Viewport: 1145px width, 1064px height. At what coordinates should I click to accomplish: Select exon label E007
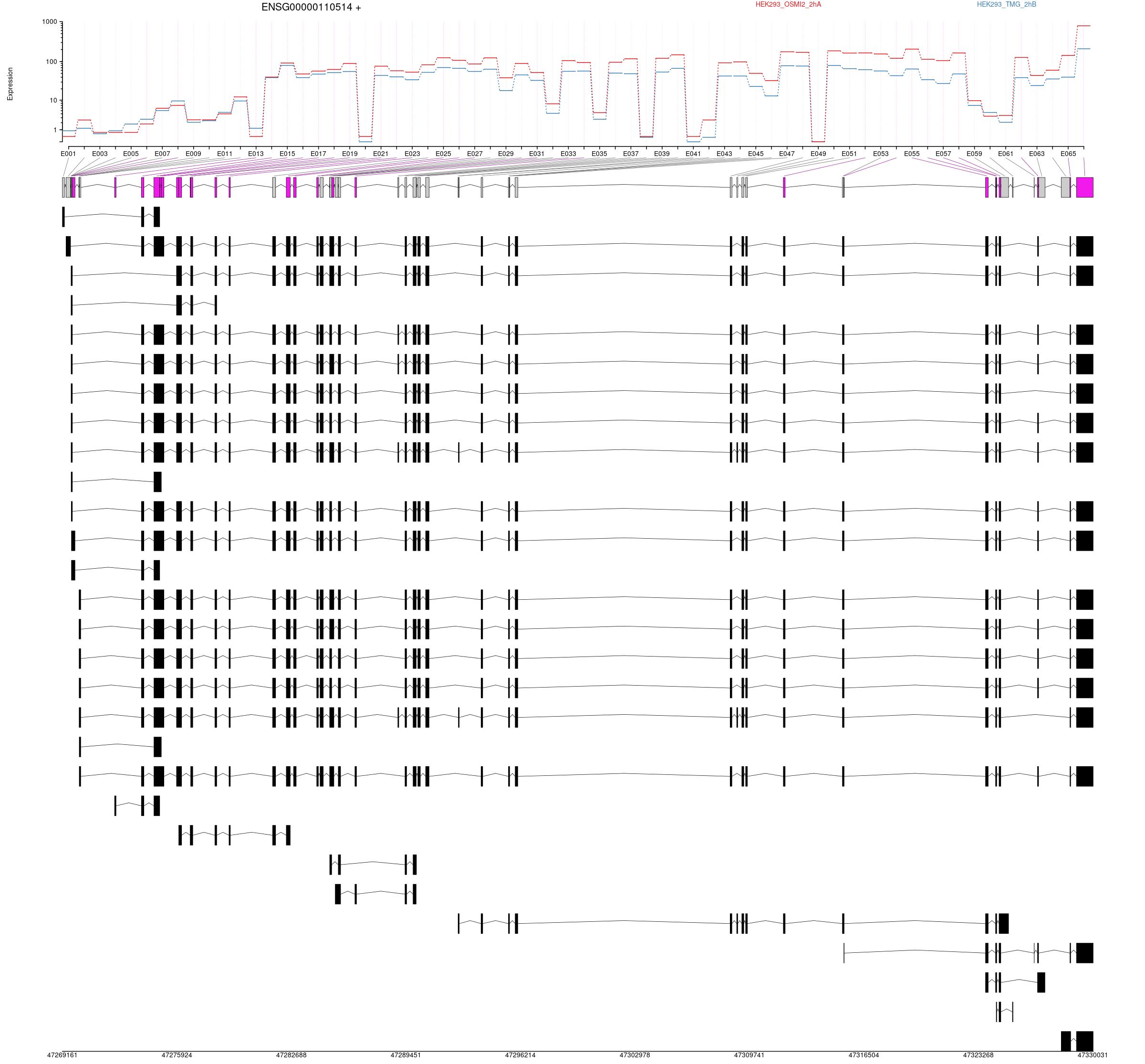point(162,154)
